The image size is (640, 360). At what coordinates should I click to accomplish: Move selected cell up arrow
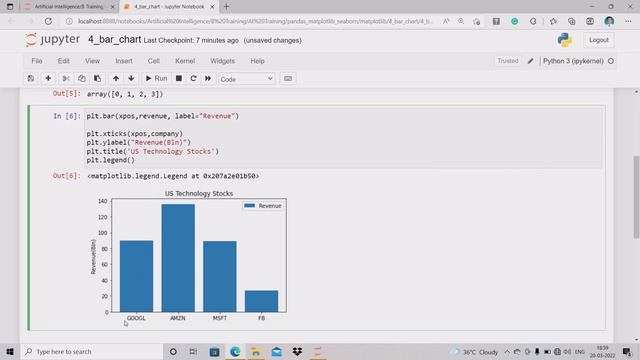tap(116, 78)
